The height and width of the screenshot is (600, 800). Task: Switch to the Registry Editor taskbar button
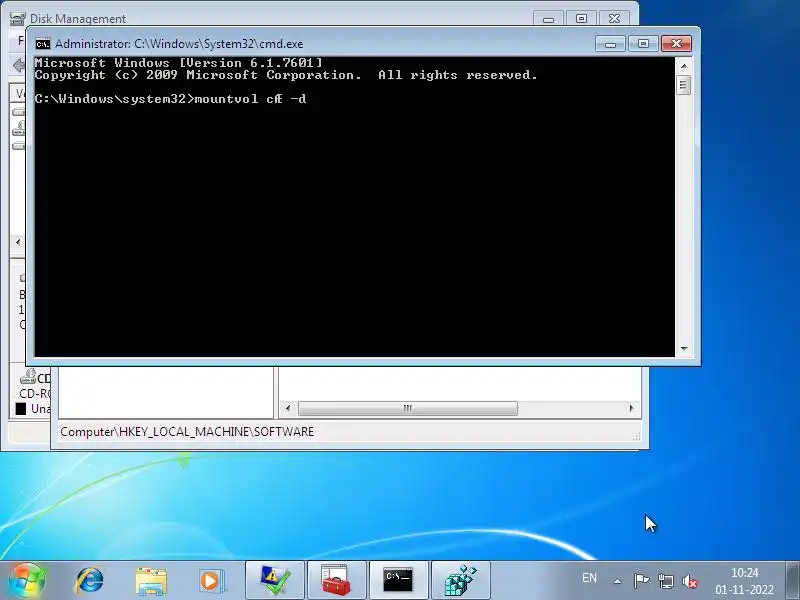pyautogui.click(x=461, y=581)
